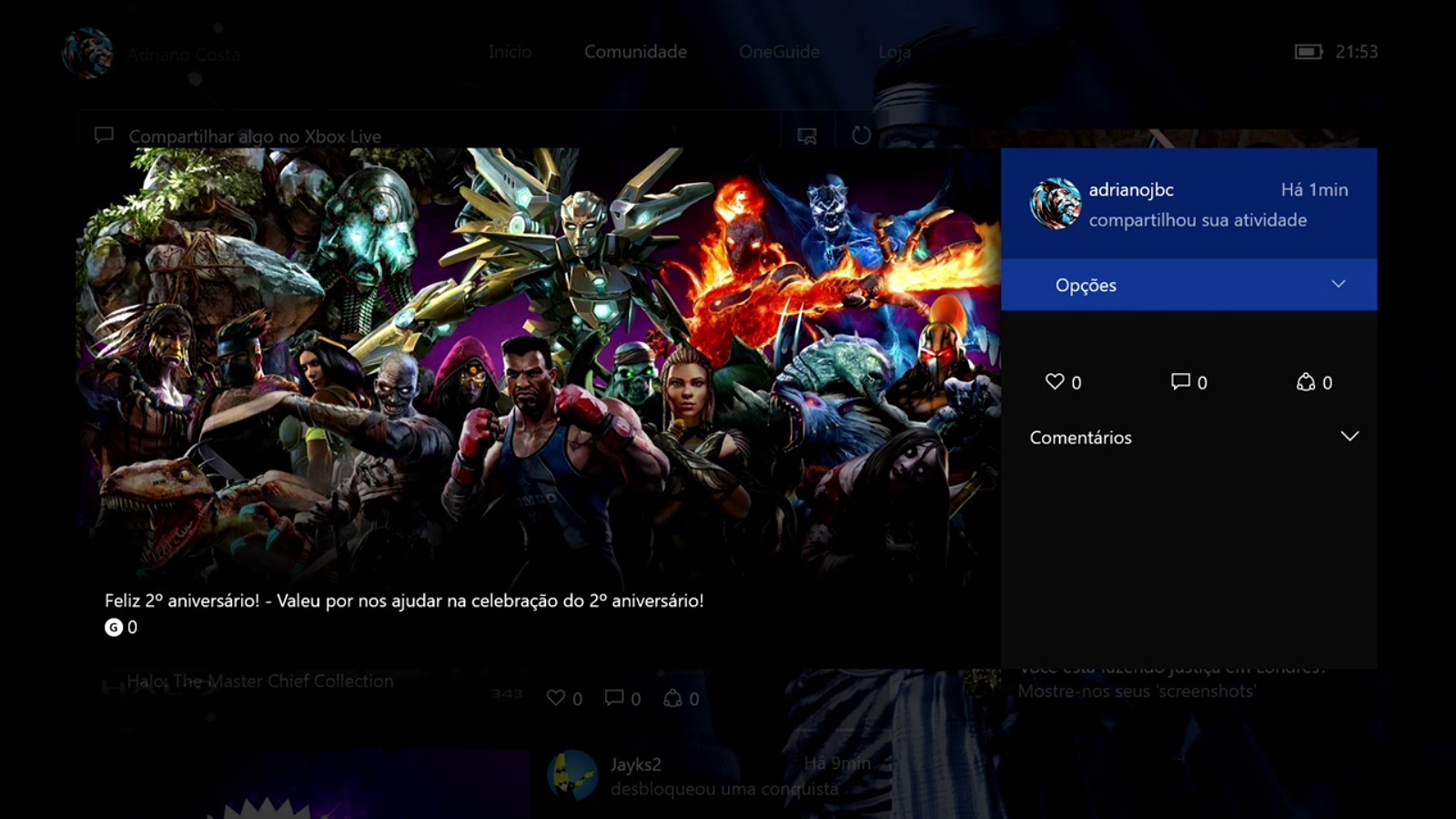1456x819 pixels.
Task: Expand the Comentários section chevron
Action: tap(1350, 437)
